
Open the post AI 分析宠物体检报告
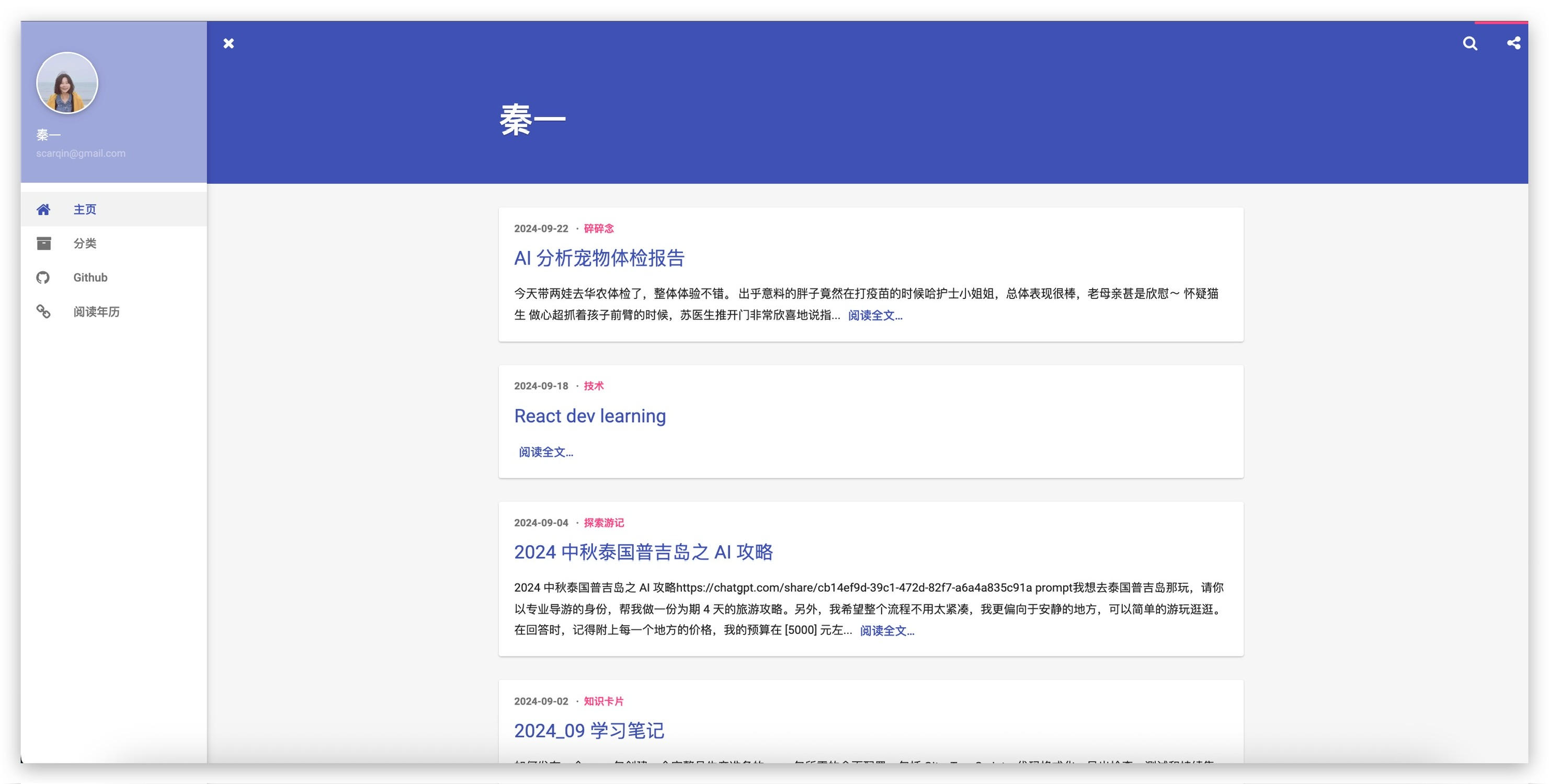point(599,258)
